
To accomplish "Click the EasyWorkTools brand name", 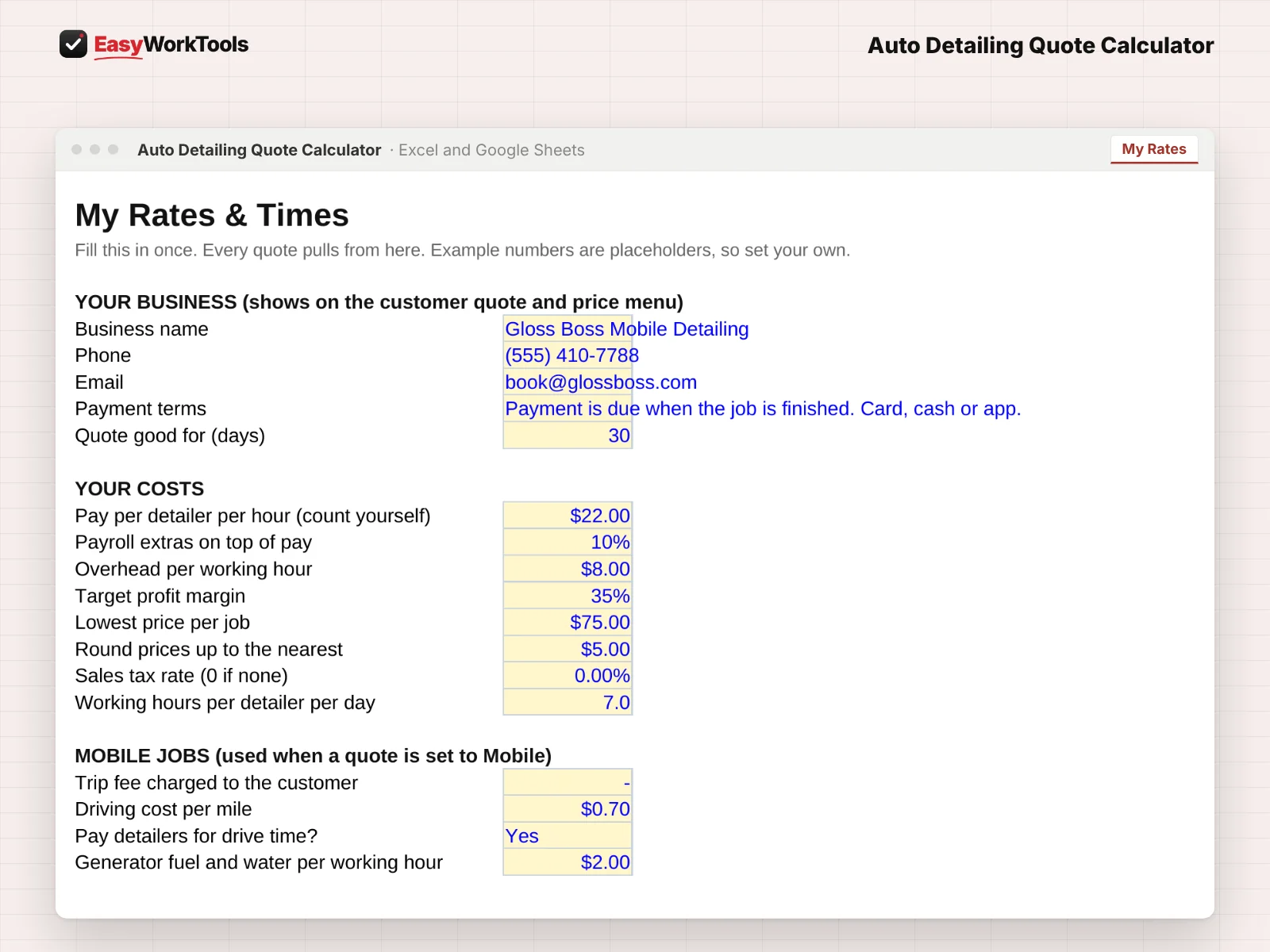I will coord(171,44).
